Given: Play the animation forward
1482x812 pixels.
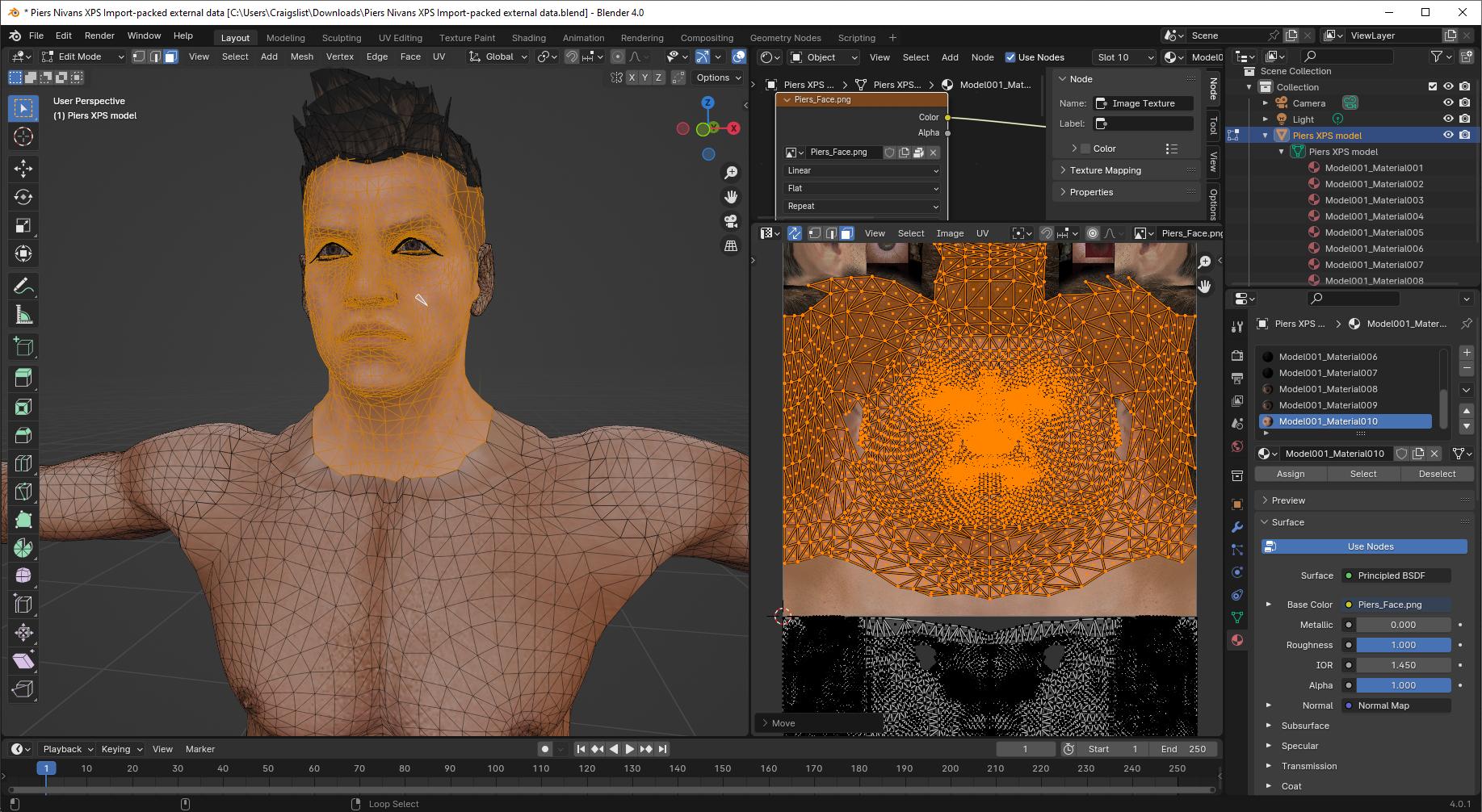Looking at the screenshot, I should (629, 749).
